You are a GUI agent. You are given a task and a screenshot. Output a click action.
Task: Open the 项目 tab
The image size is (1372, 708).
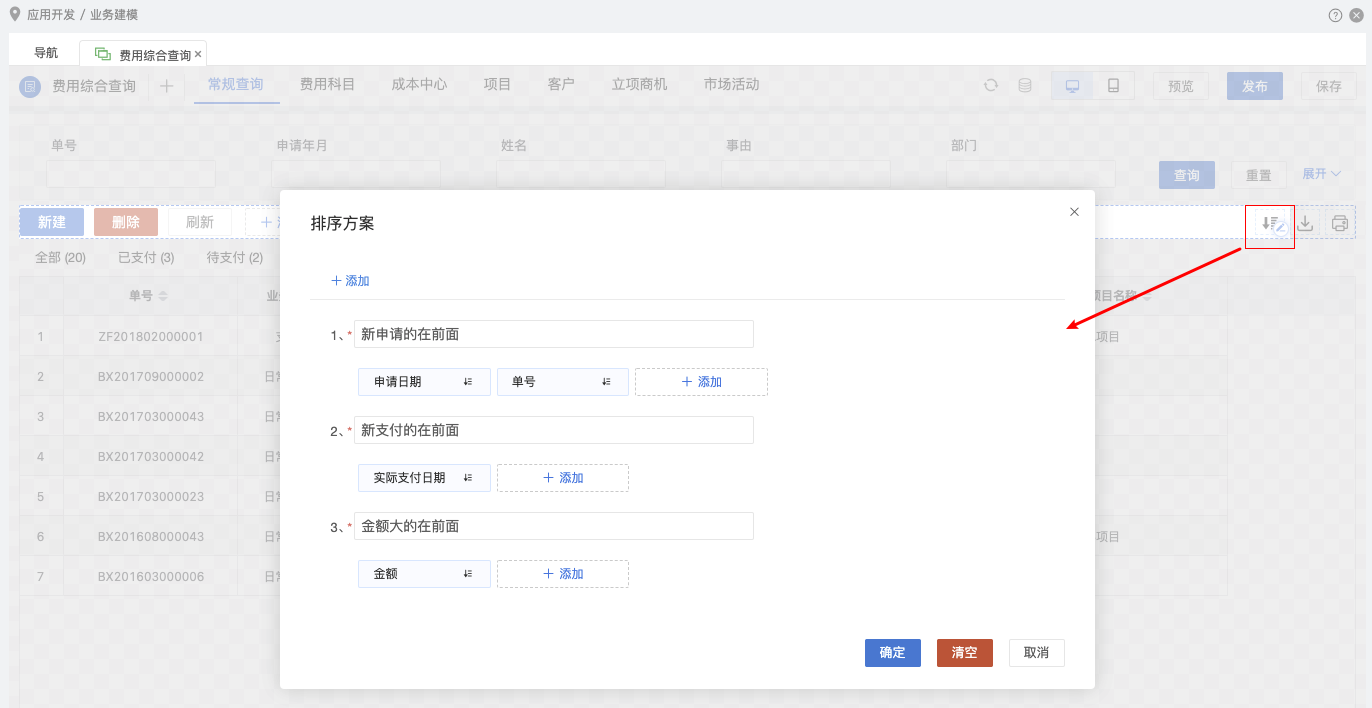(498, 85)
